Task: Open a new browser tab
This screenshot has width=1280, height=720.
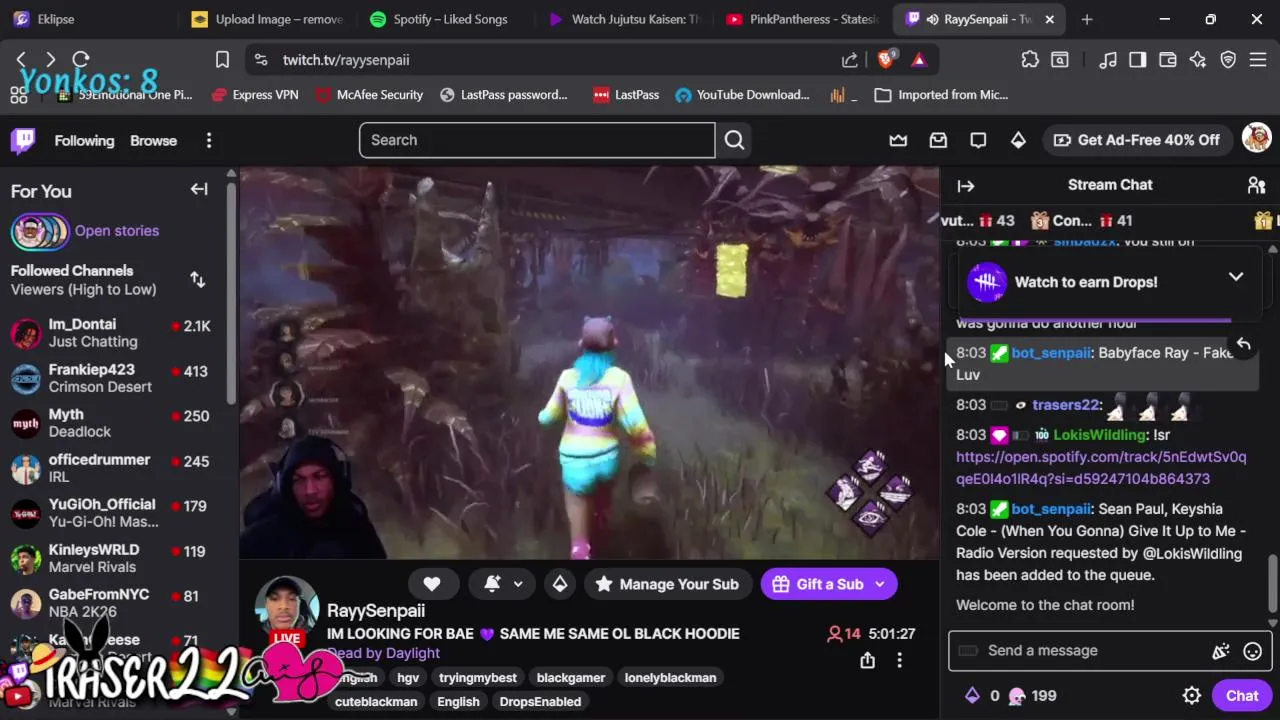Action: (1087, 19)
